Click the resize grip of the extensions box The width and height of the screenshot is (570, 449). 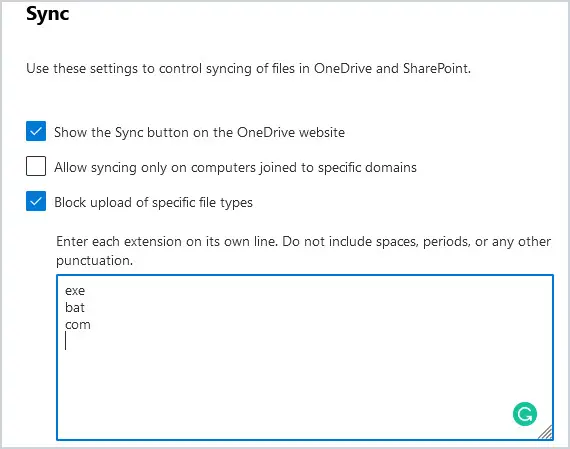click(x=546, y=433)
